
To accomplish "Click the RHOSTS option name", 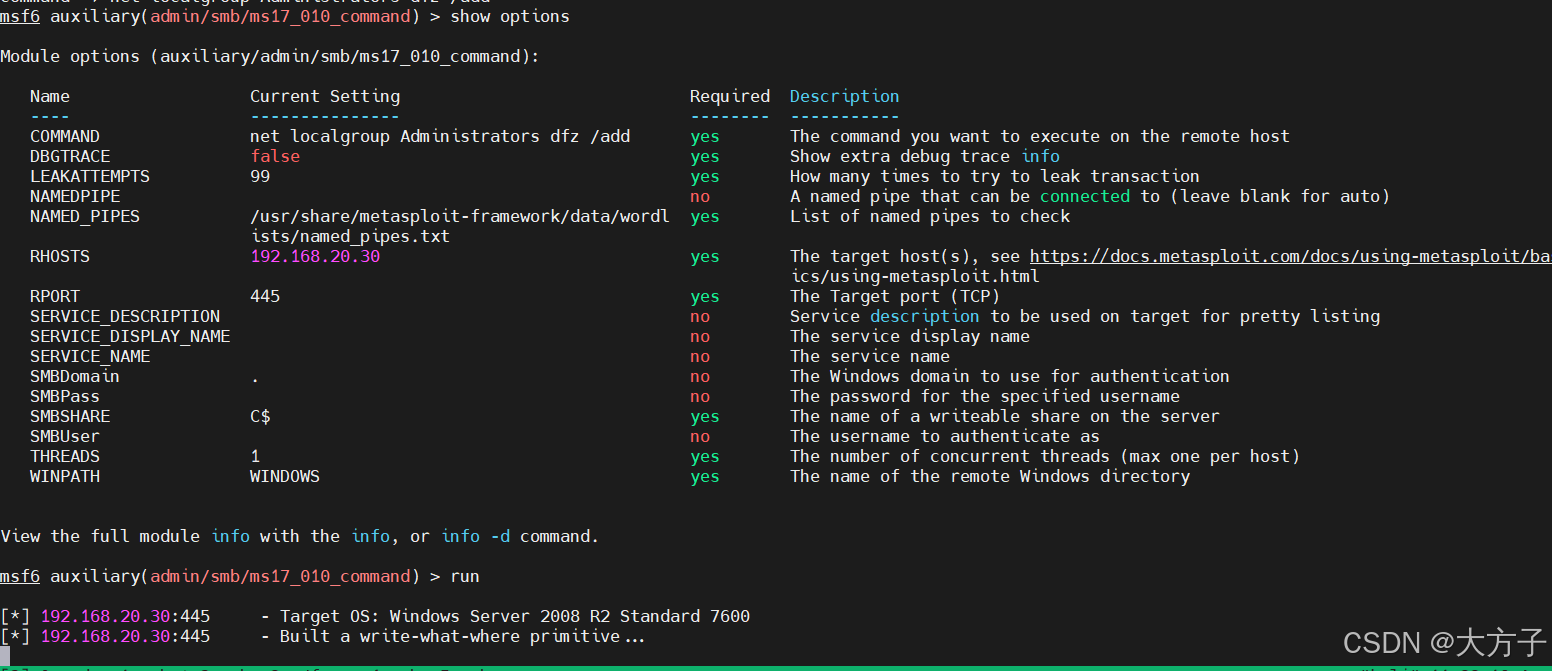I will 60,256.
